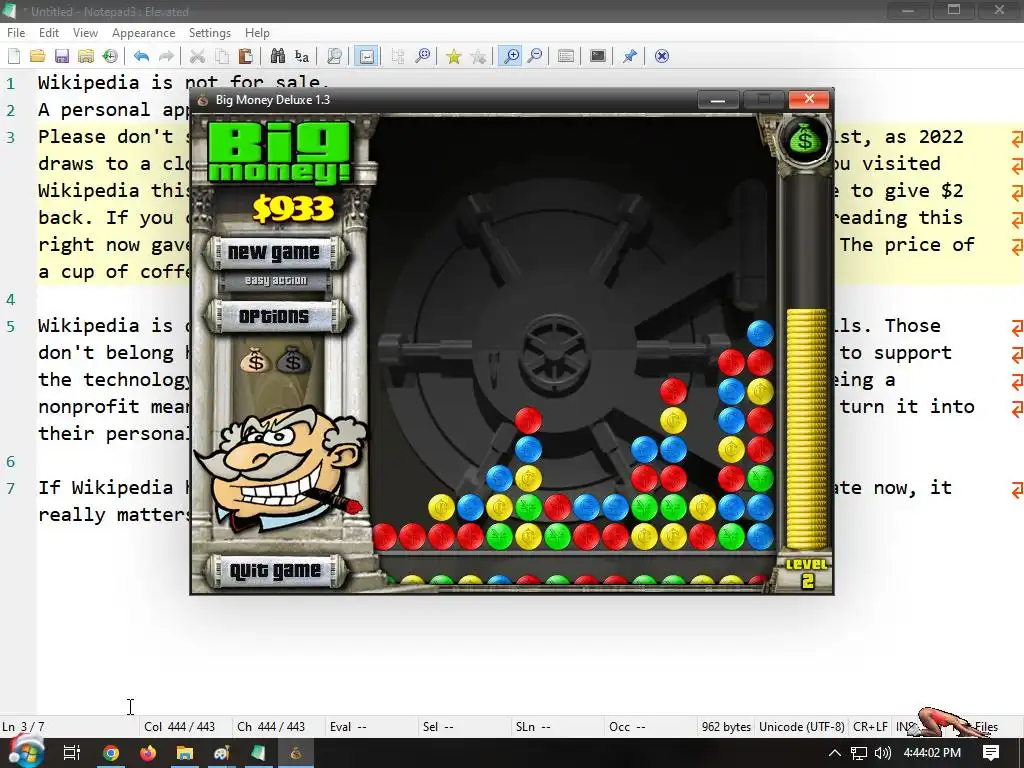Open File Explorer from the taskbar
Screen dimensions: 1024x768
coord(185,753)
